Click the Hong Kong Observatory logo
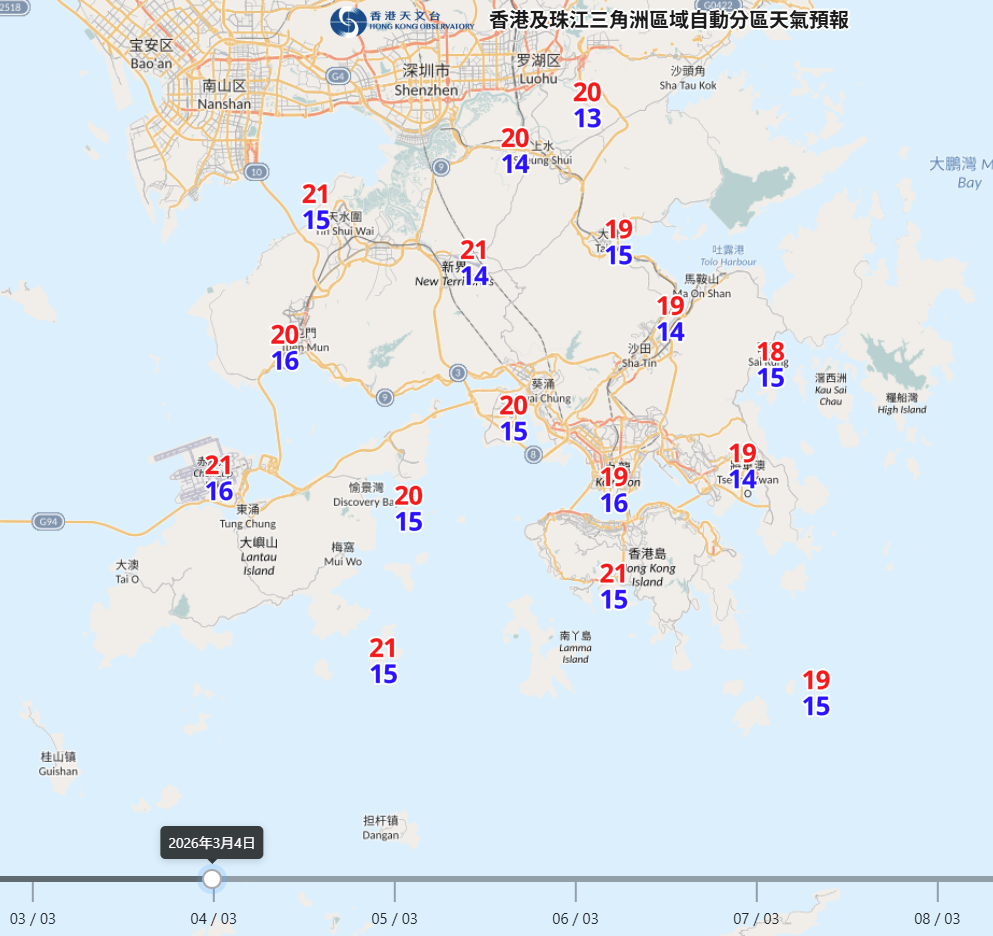Viewport: 993px width, 936px height. [x=402, y=21]
